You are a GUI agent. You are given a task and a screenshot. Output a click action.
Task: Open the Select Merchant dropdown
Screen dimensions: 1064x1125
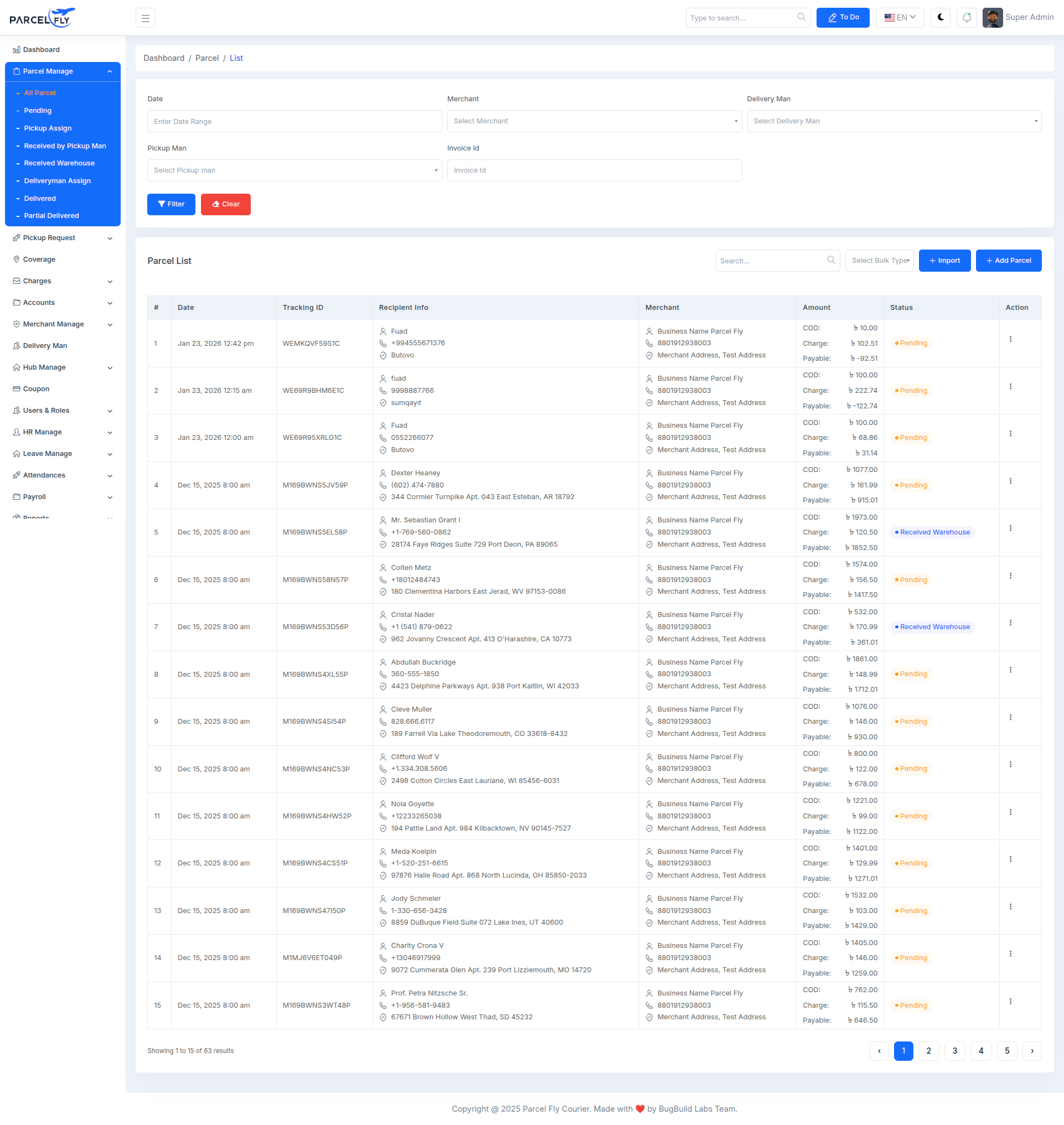pos(594,121)
